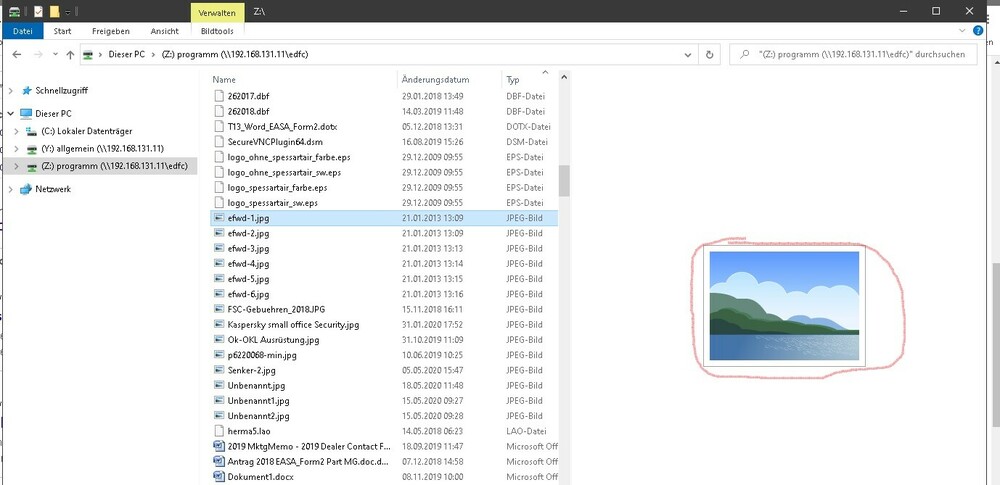This screenshot has width=1000, height=485.
Task: Select the efwd-3.jpg file icon
Action: (x=220, y=248)
